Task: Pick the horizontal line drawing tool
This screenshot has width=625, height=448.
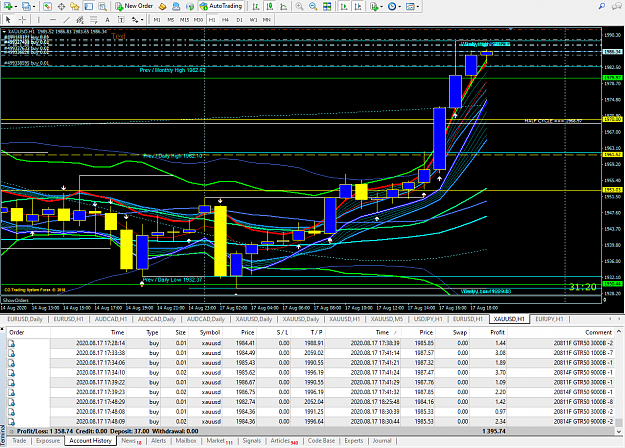Action: click(53, 20)
